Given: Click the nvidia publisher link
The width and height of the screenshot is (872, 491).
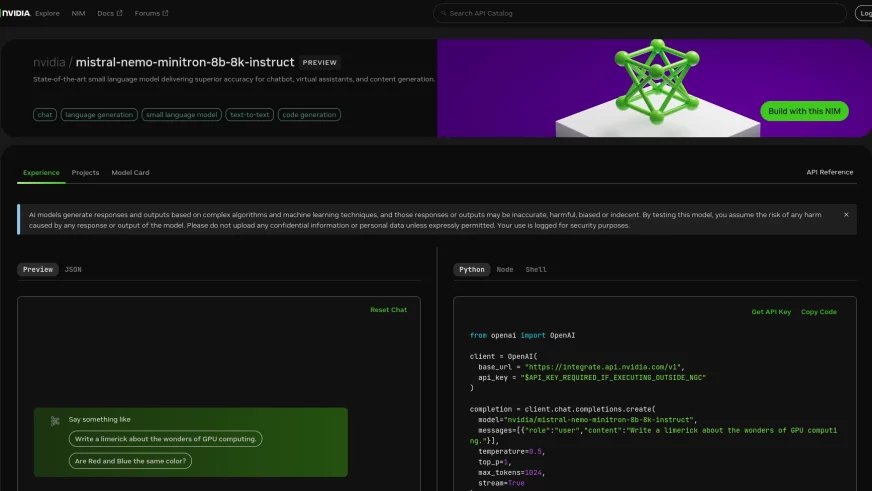Looking at the screenshot, I should (x=49, y=62).
